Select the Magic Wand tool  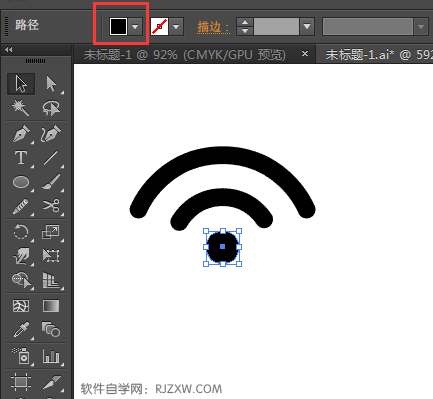coord(21,108)
